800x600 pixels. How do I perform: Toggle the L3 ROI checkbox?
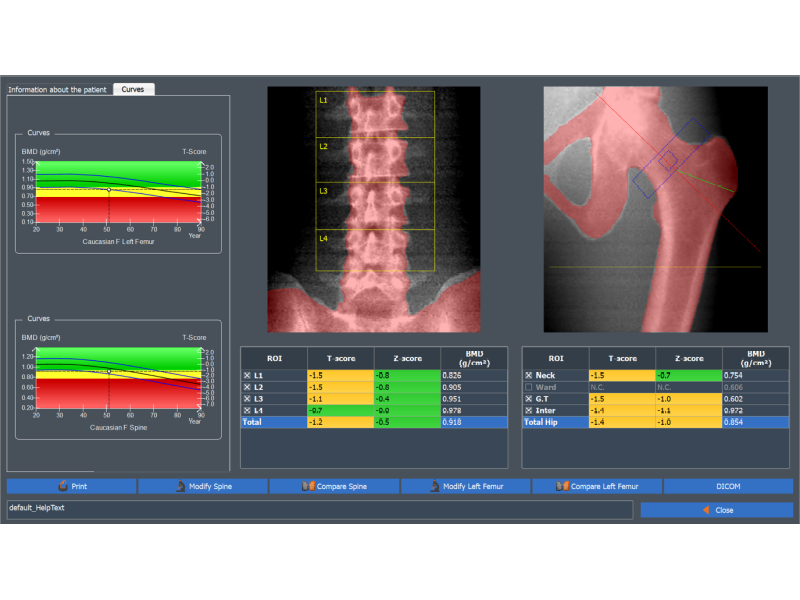coord(247,399)
